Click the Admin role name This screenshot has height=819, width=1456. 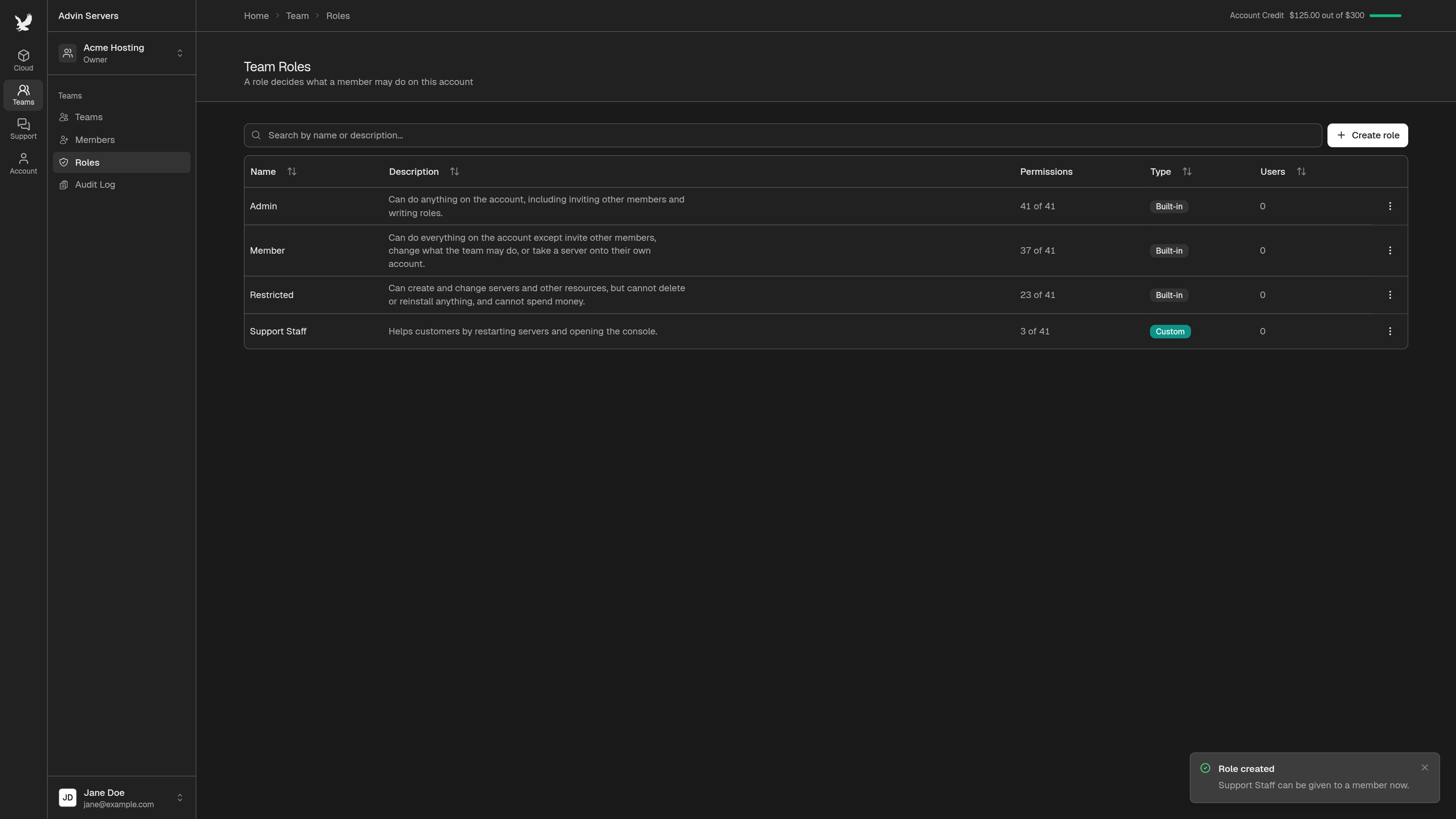264,206
